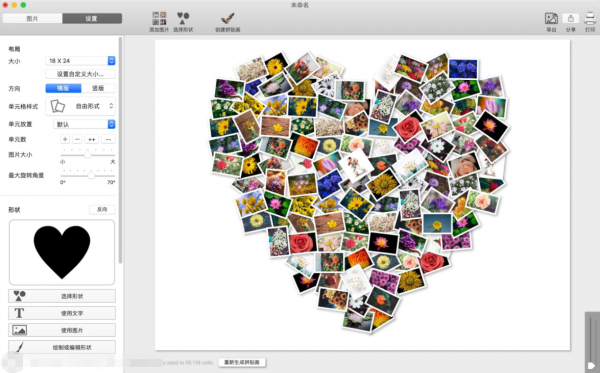Click the 反向 (invert) shape button
The image size is (600, 373).
click(x=102, y=209)
